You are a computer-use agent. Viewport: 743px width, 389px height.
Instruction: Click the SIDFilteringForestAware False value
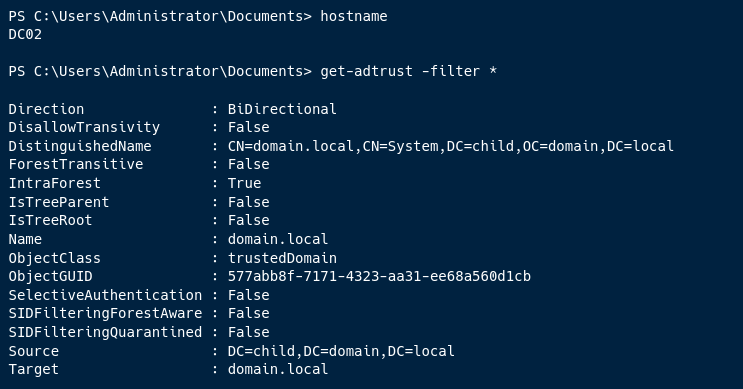pyautogui.click(x=248, y=313)
